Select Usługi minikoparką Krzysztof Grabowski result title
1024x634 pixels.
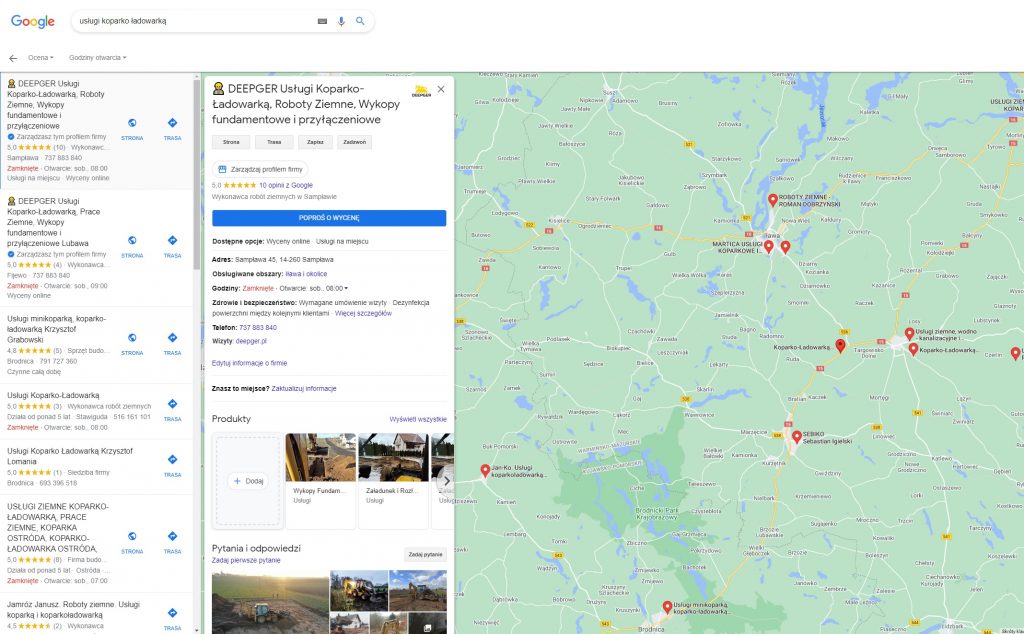57,329
